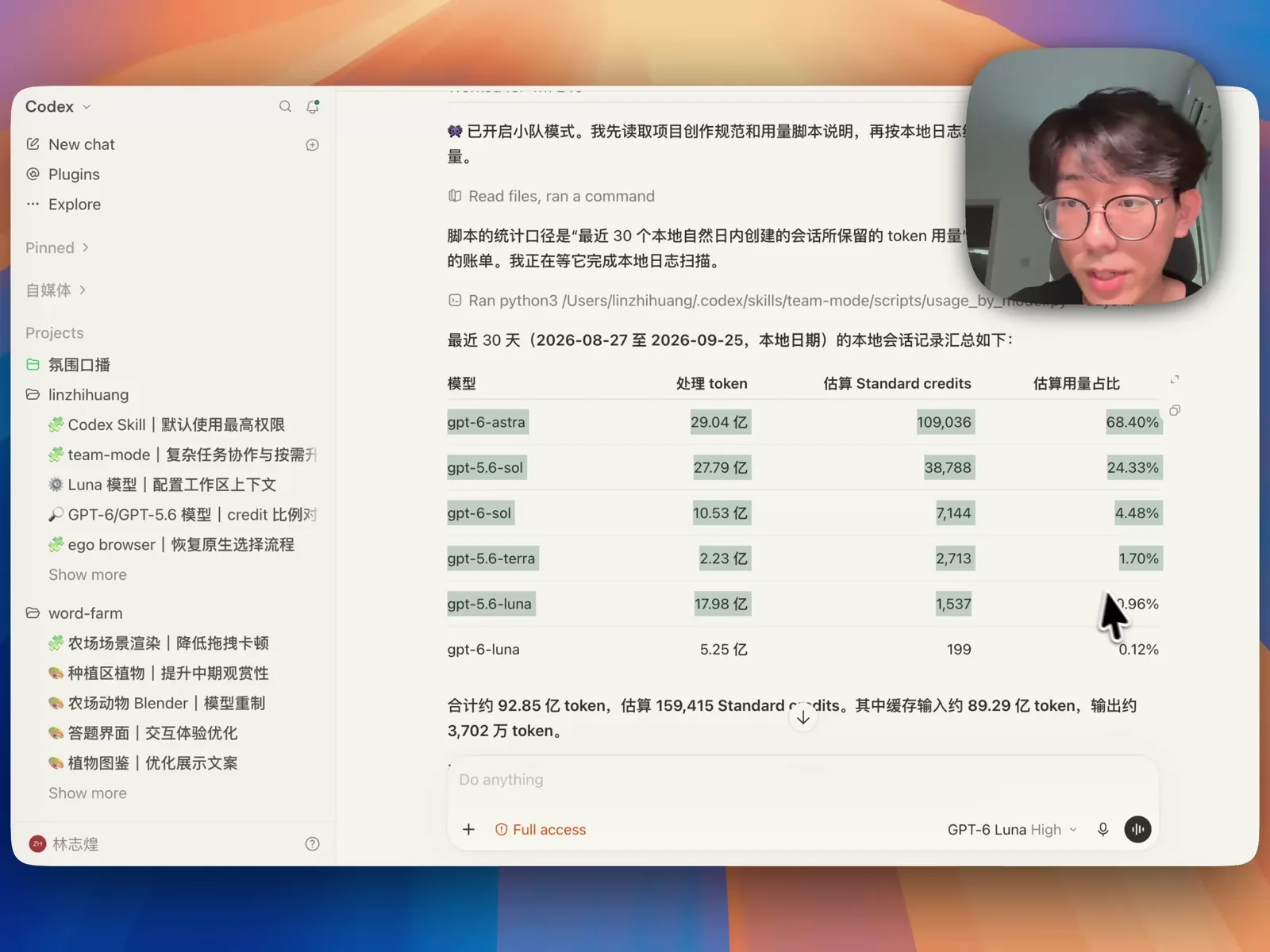The image size is (1270, 952).
Task: Expand the Read files, ran a command step
Action: click(x=552, y=196)
